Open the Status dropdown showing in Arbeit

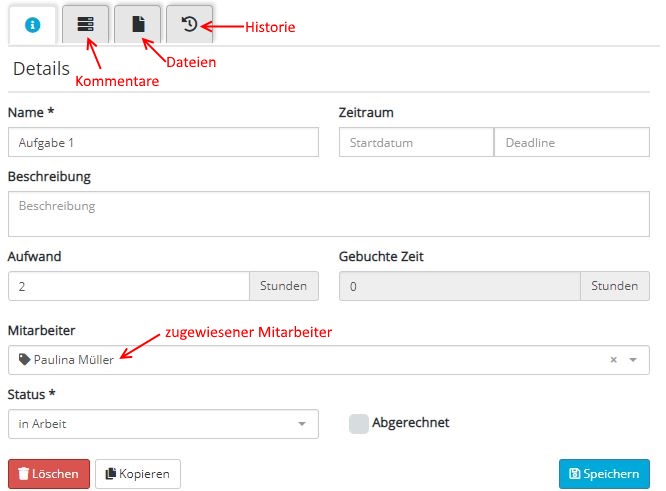pos(162,424)
